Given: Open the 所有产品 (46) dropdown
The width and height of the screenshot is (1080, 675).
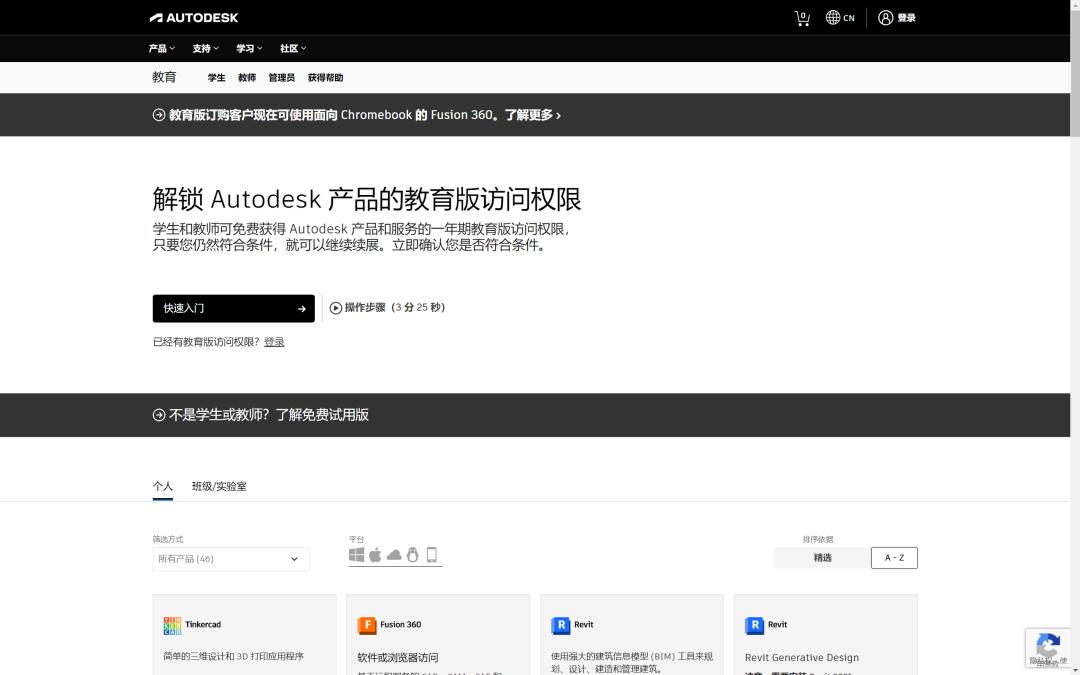Looking at the screenshot, I should coord(230,559).
